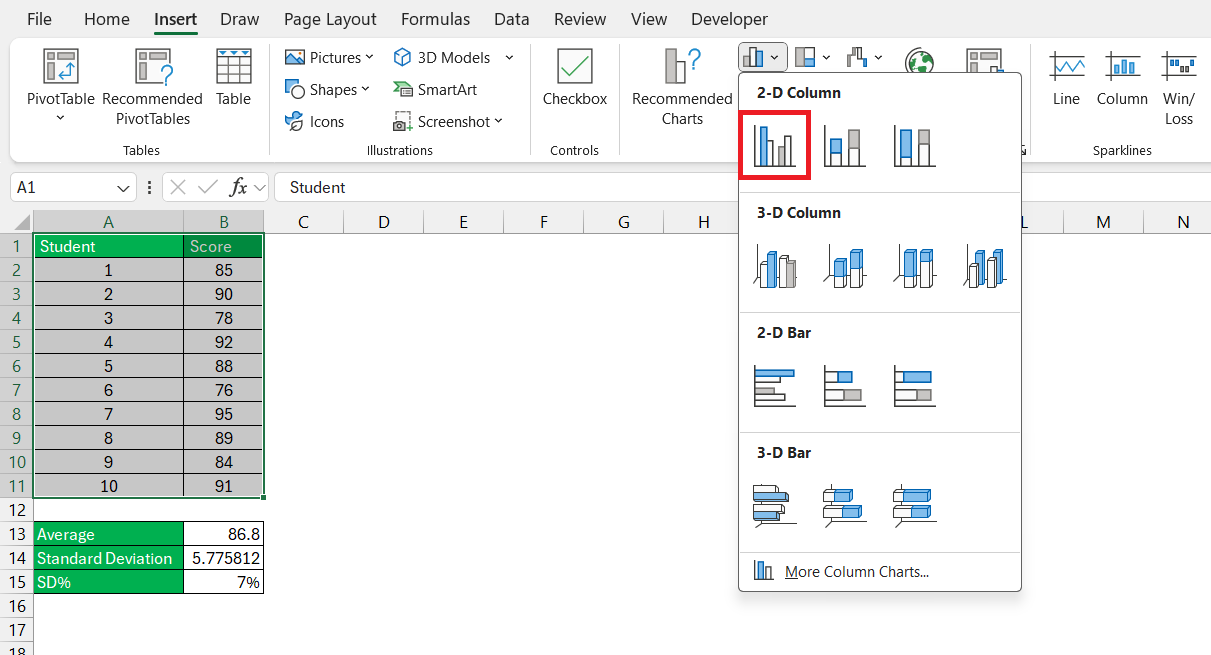Click the Maps globe icon

coord(918,62)
